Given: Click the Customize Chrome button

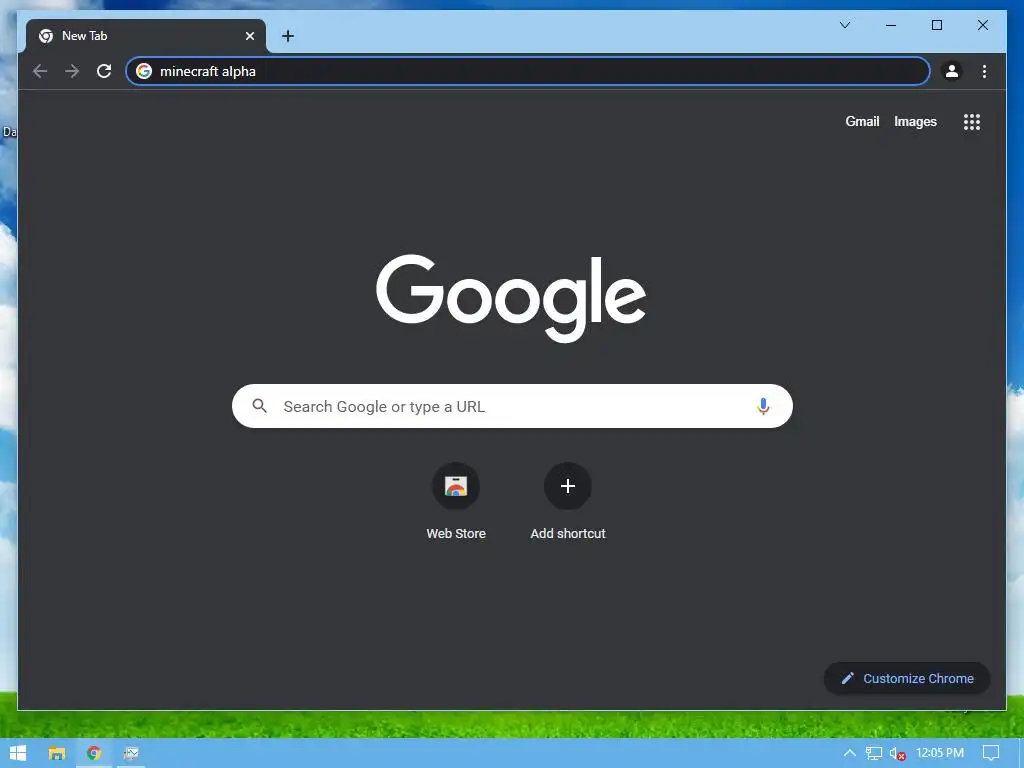Looking at the screenshot, I should click(x=907, y=679).
